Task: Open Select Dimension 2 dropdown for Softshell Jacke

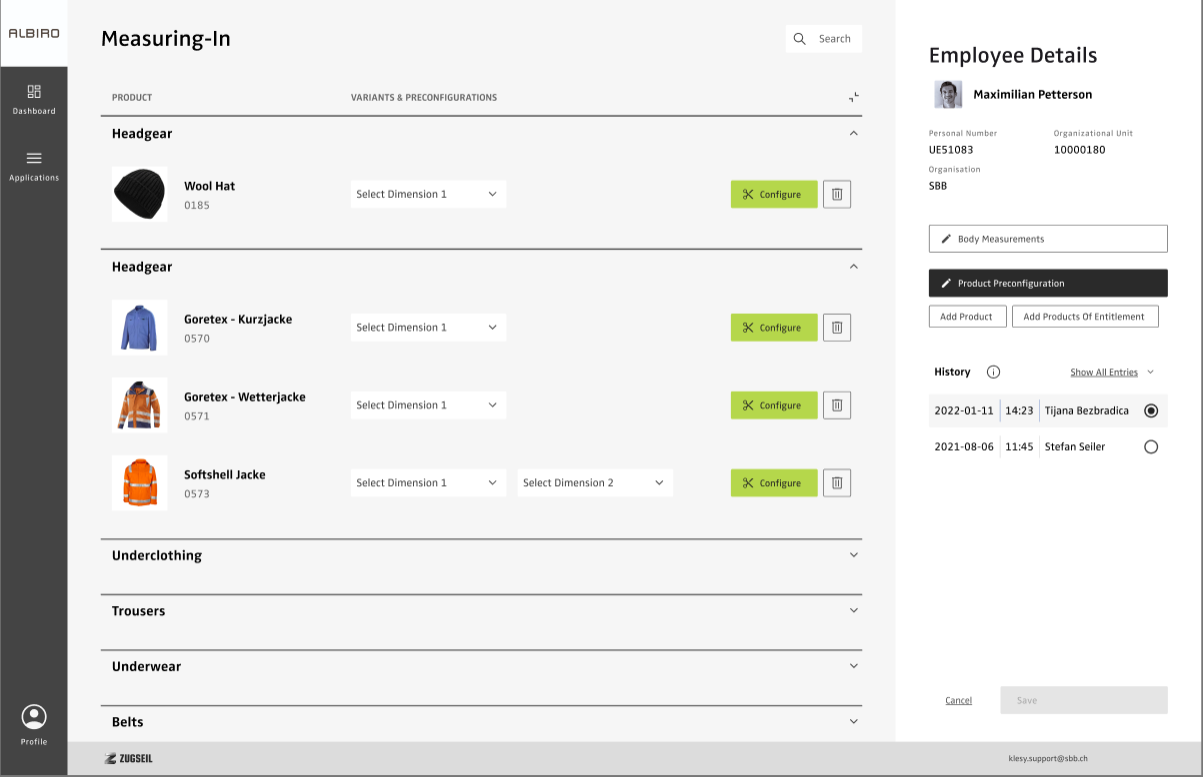Action: coord(594,483)
